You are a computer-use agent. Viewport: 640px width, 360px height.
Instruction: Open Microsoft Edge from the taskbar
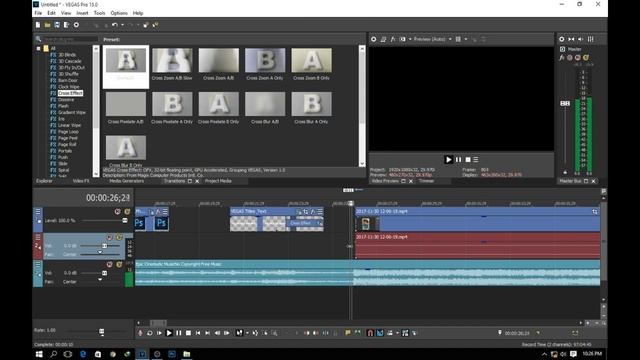pyautogui.click(x=83, y=354)
